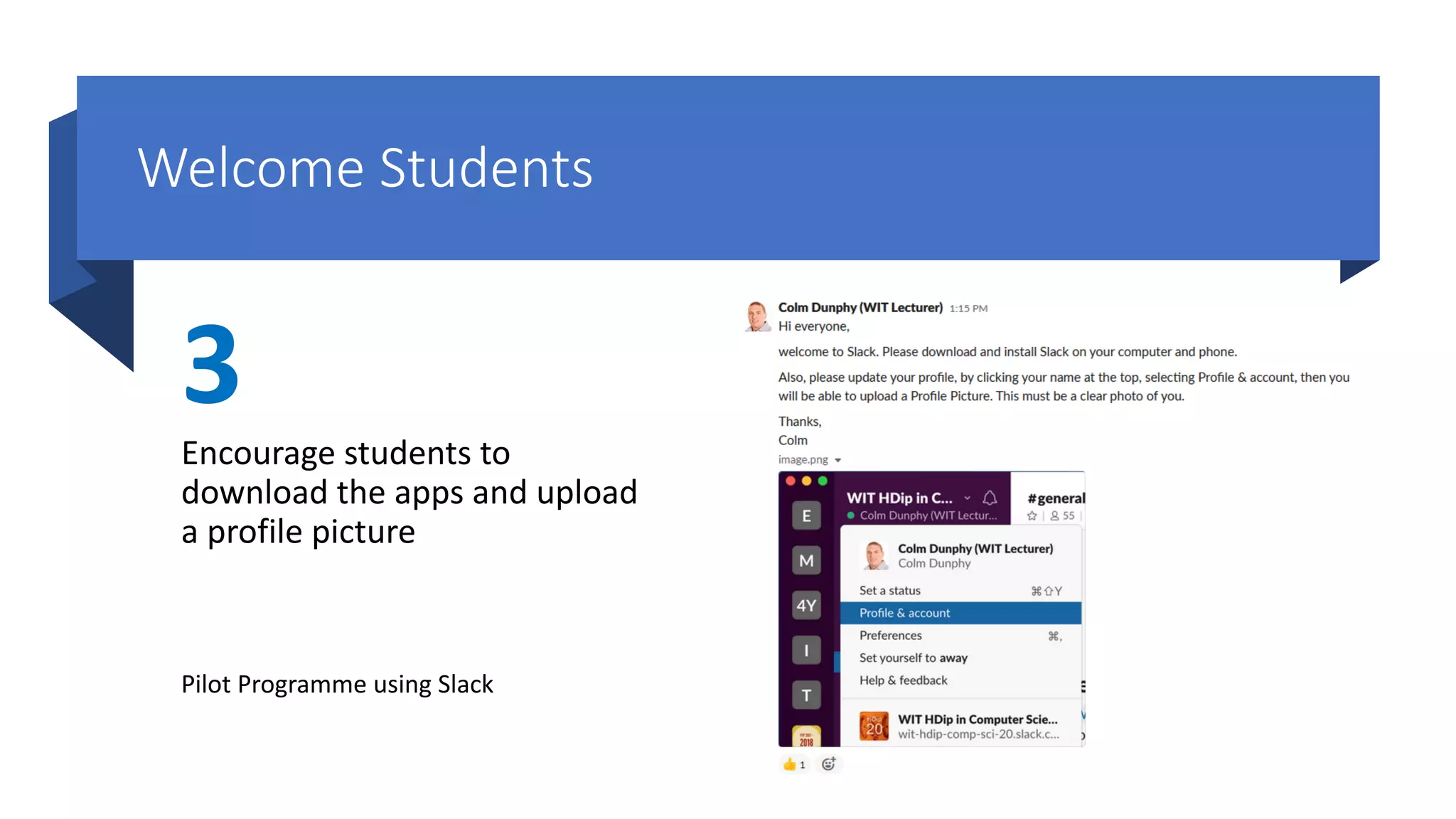Viewport: 1456px width, 819px height.
Task: Add thumbs up reaction to message
Action: (794, 764)
